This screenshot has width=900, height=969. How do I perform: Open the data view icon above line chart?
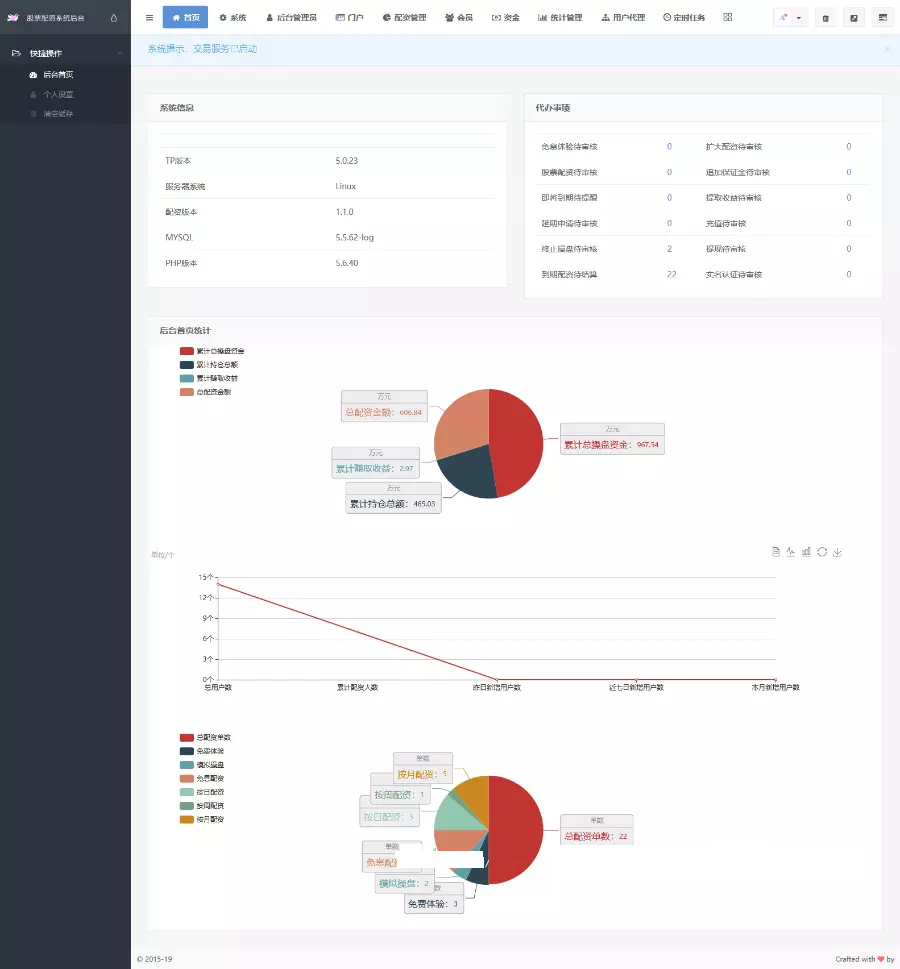click(775, 551)
